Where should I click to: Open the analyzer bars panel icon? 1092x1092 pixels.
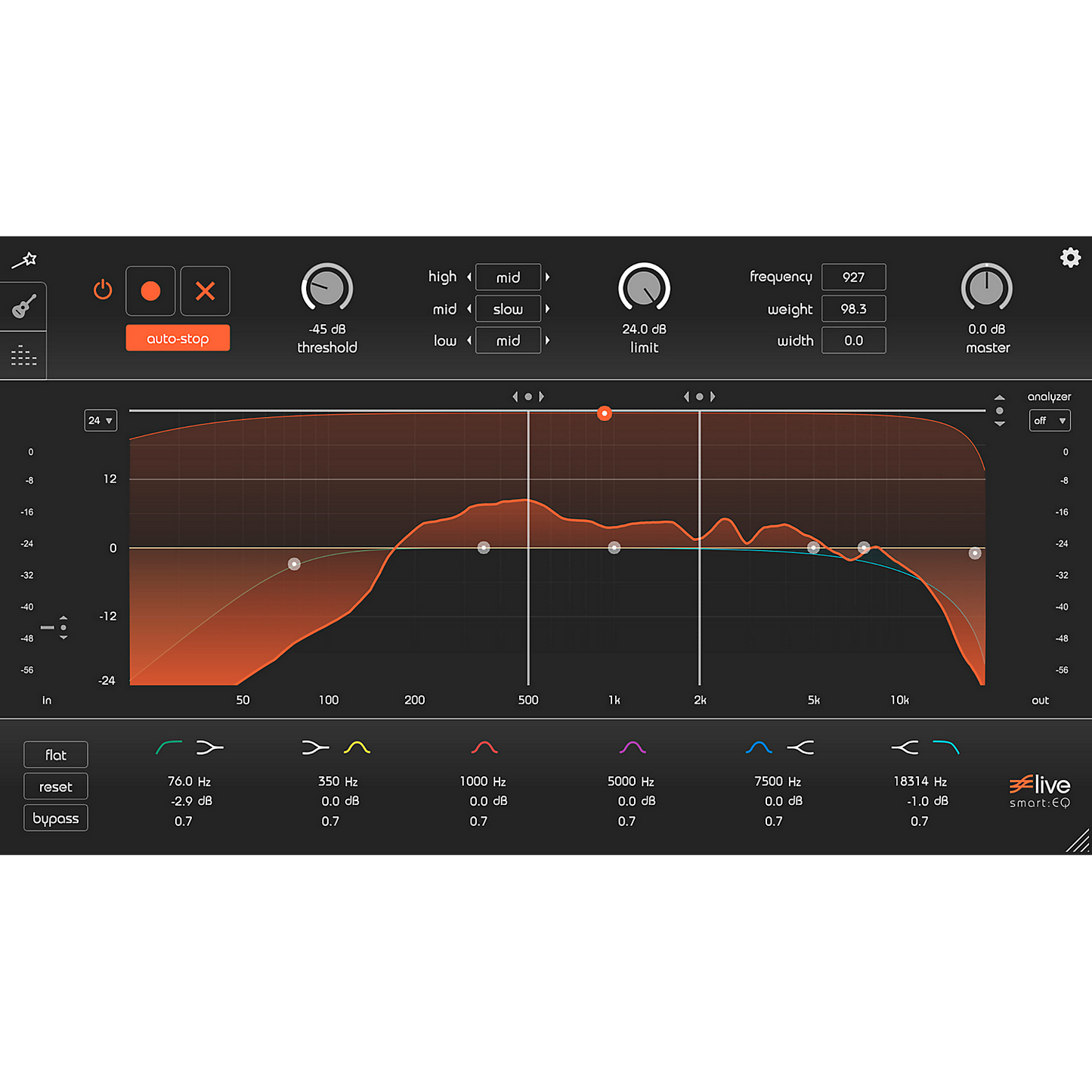[23, 354]
